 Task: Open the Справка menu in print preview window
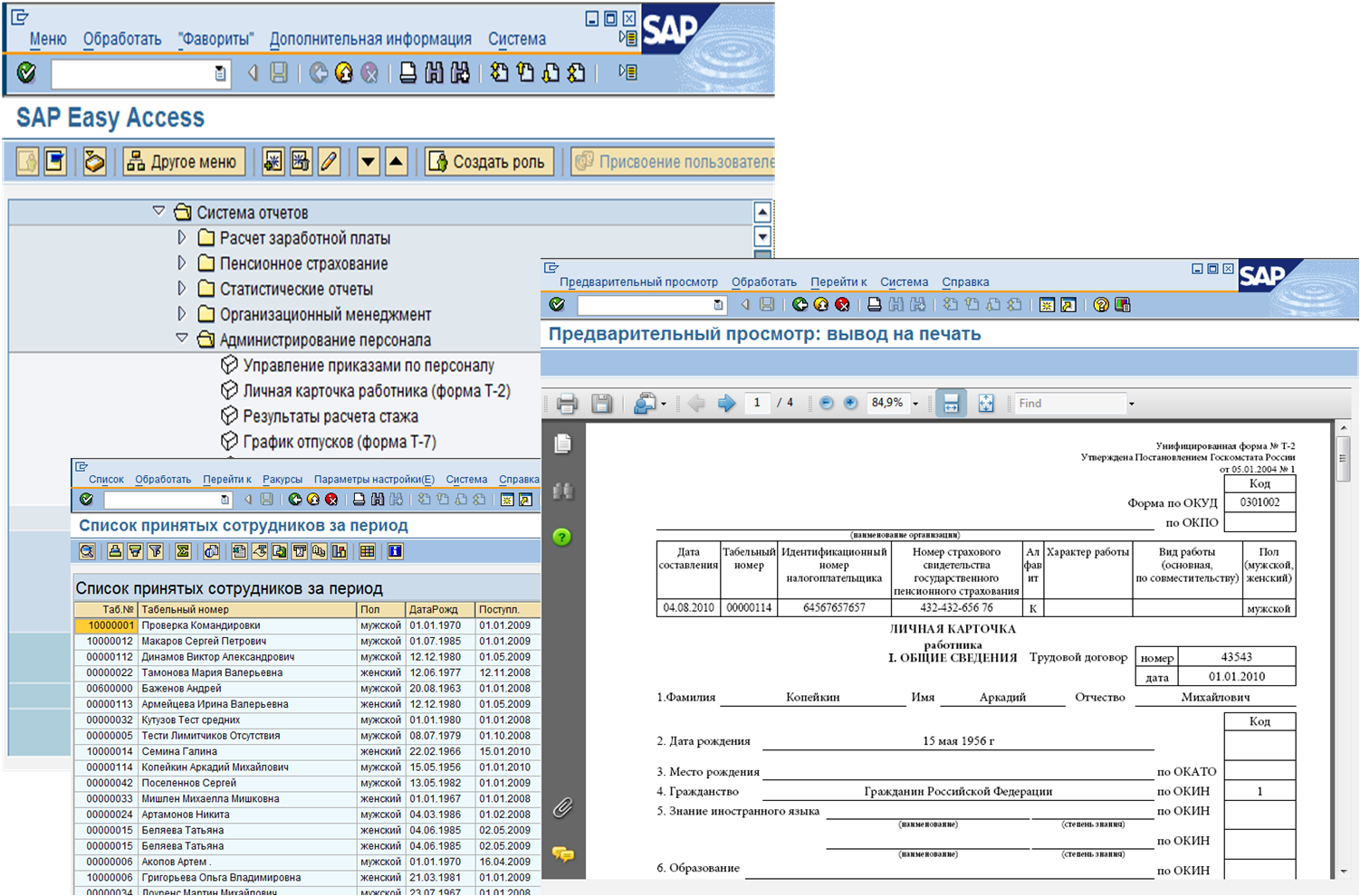[x=965, y=282]
